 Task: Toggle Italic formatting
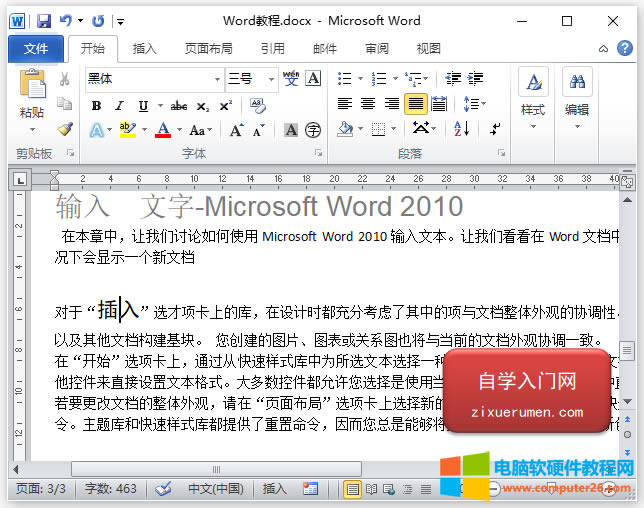(x=120, y=106)
